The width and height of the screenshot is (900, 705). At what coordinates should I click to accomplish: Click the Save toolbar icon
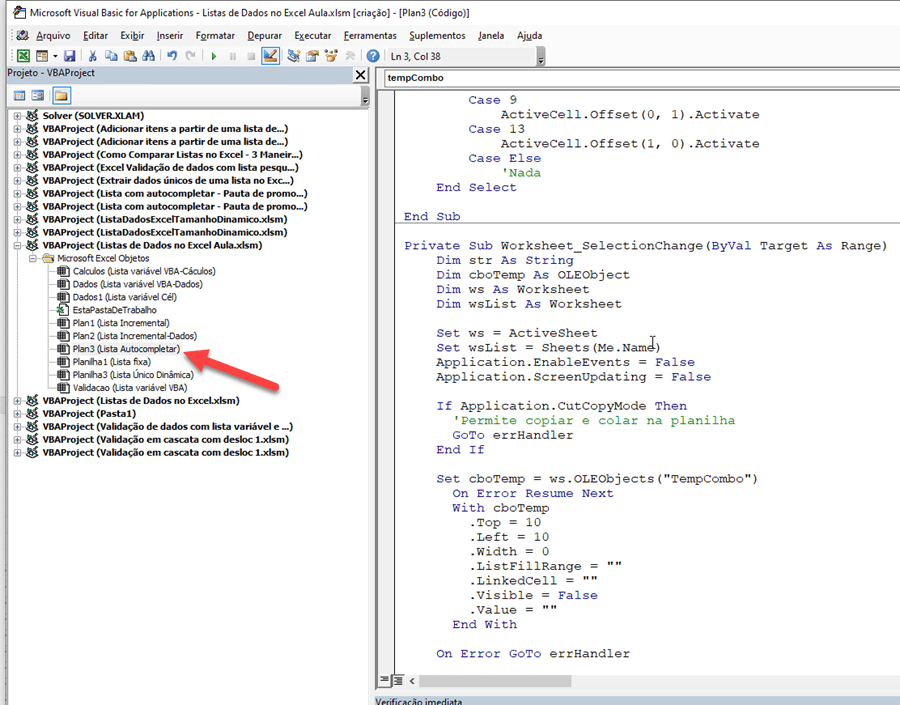(70, 56)
